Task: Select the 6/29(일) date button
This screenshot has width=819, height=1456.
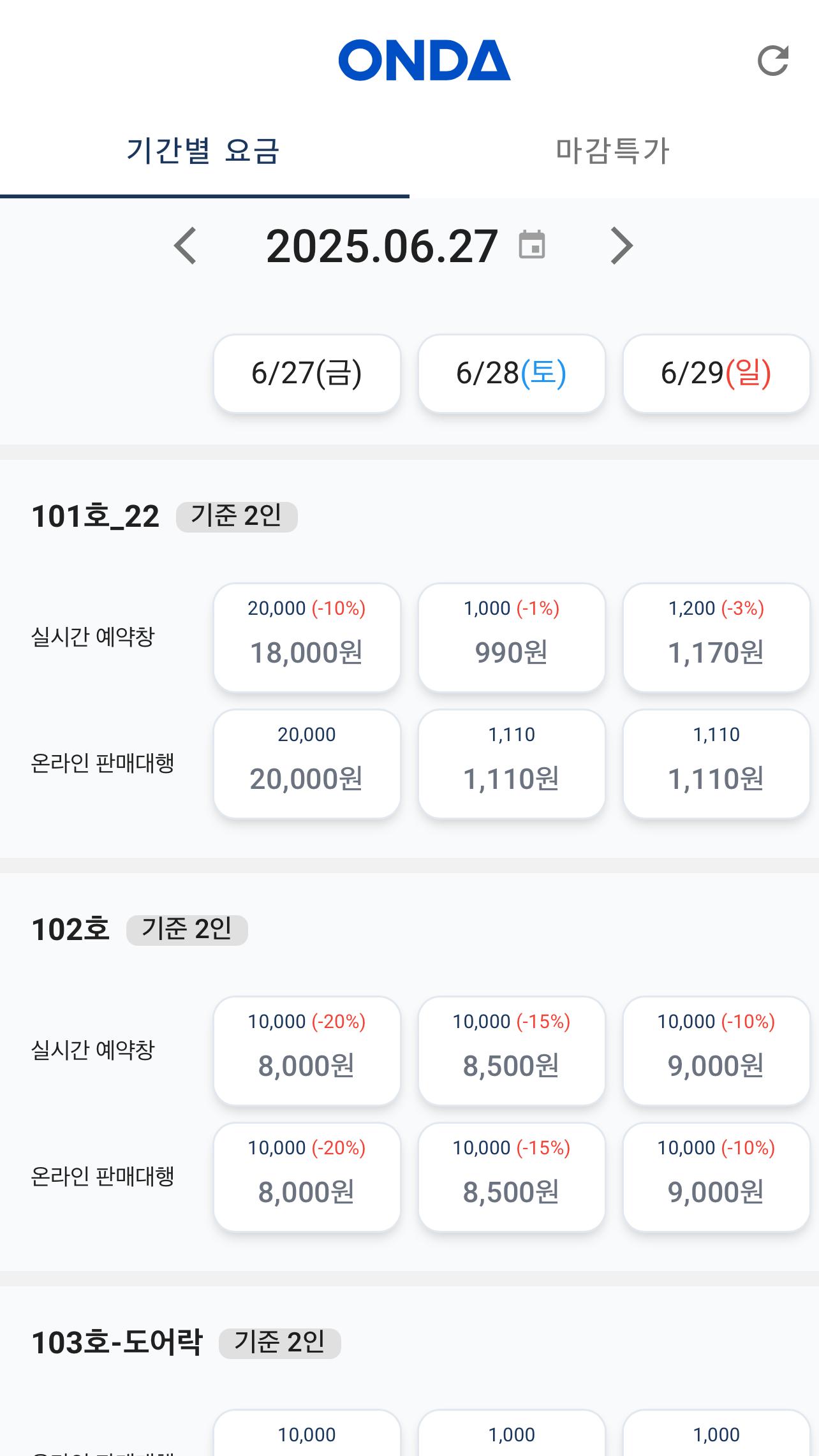Action: [716, 374]
